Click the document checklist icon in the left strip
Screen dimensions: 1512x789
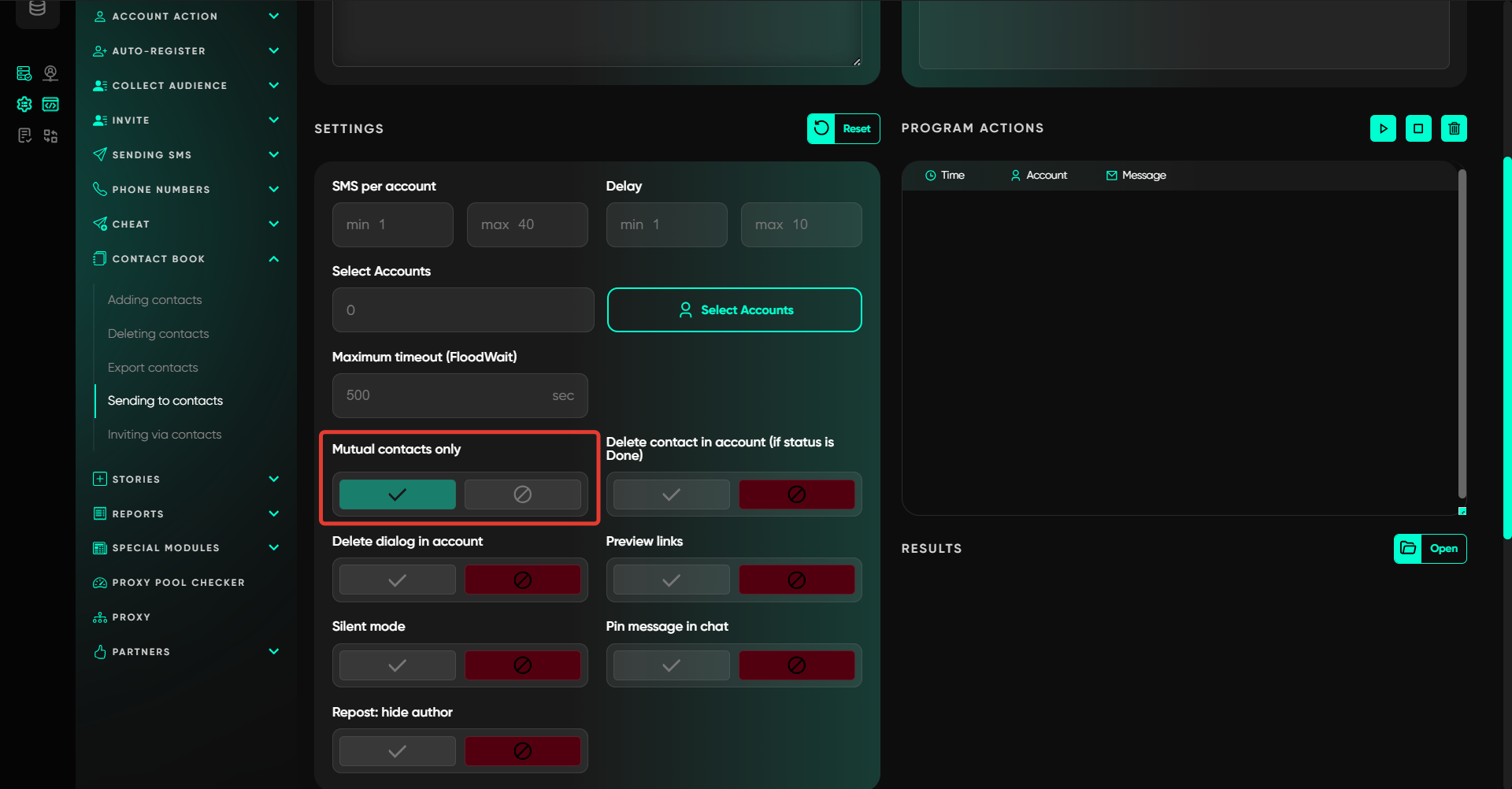[24, 136]
